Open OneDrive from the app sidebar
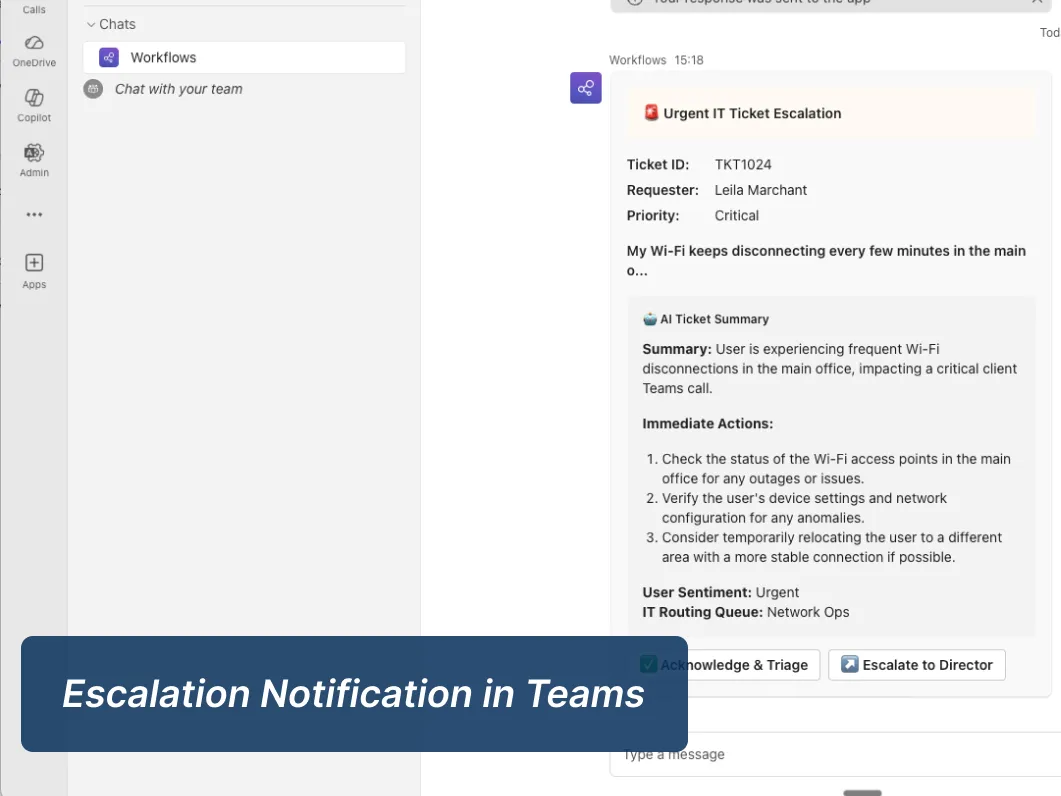Image resolution: width=1061 pixels, height=796 pixels. (x=34, y=51)
